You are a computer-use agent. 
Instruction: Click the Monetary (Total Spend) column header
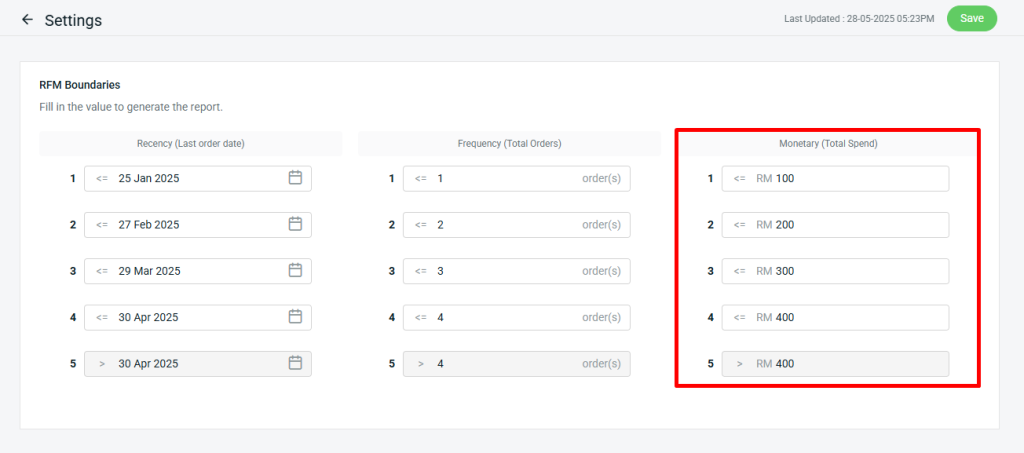[x=827, y=144]
